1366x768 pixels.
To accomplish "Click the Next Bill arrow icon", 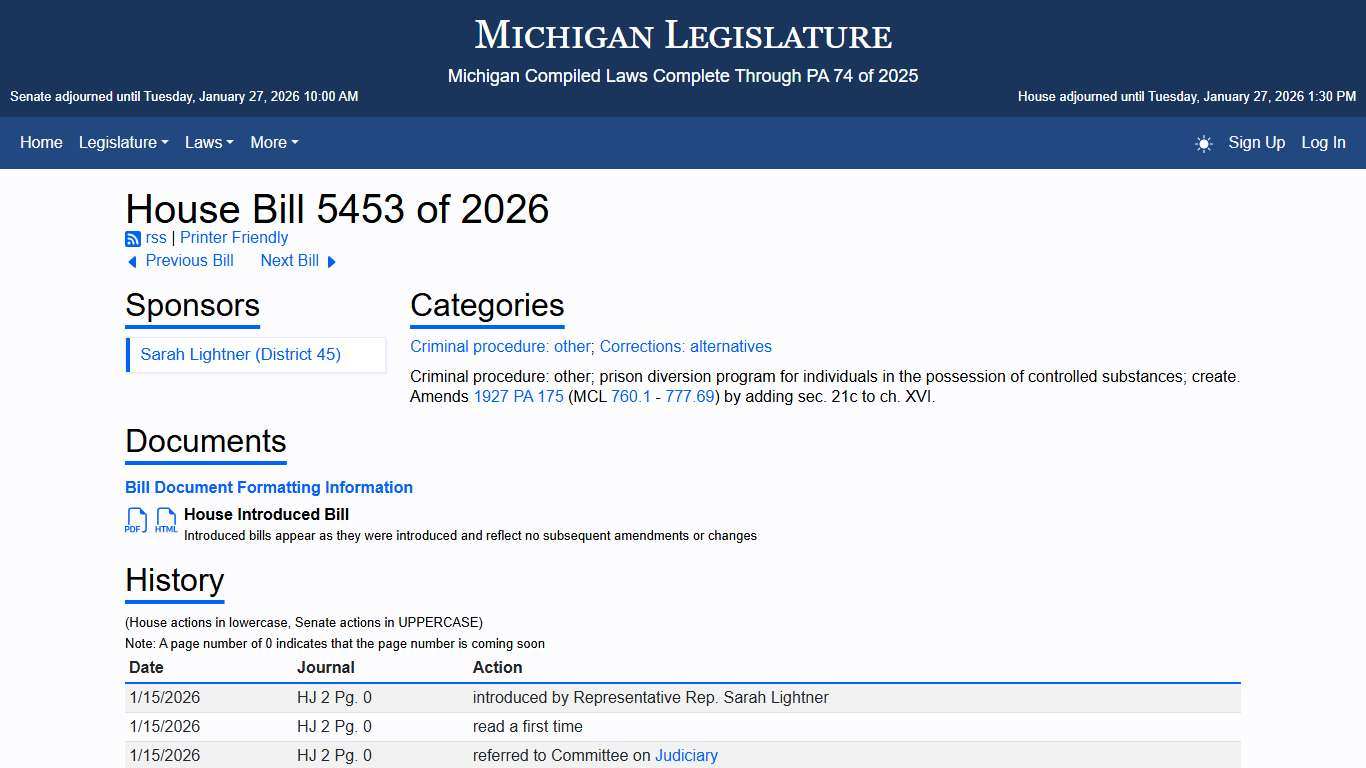I will coord(331,261).
